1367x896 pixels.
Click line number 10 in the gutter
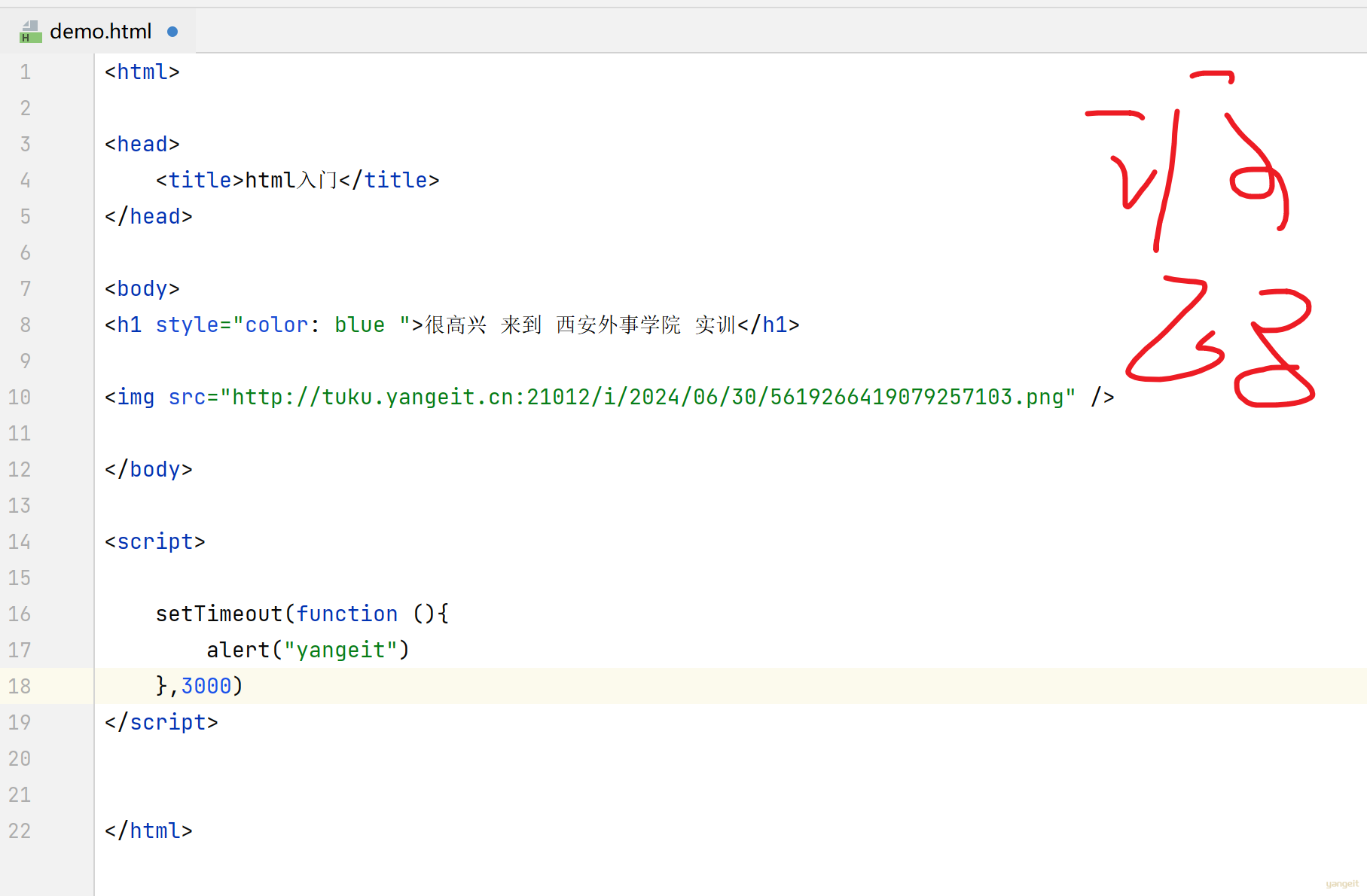coord(20,398)
